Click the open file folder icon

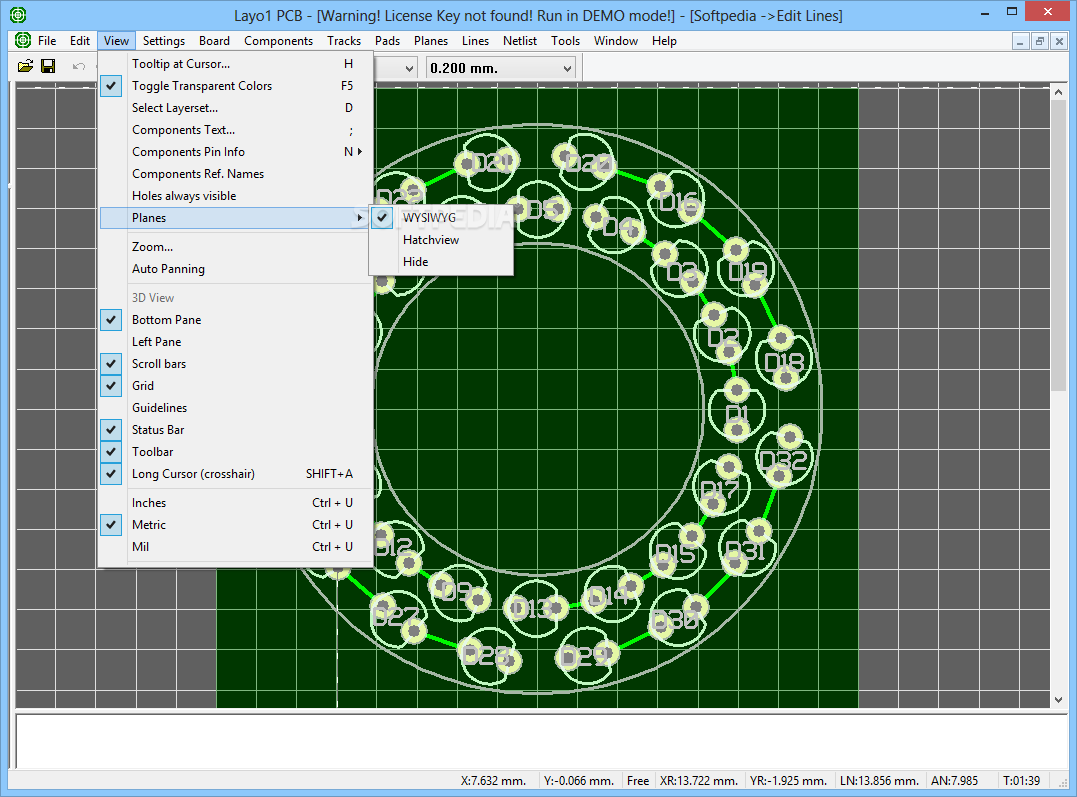click(25, 67)
